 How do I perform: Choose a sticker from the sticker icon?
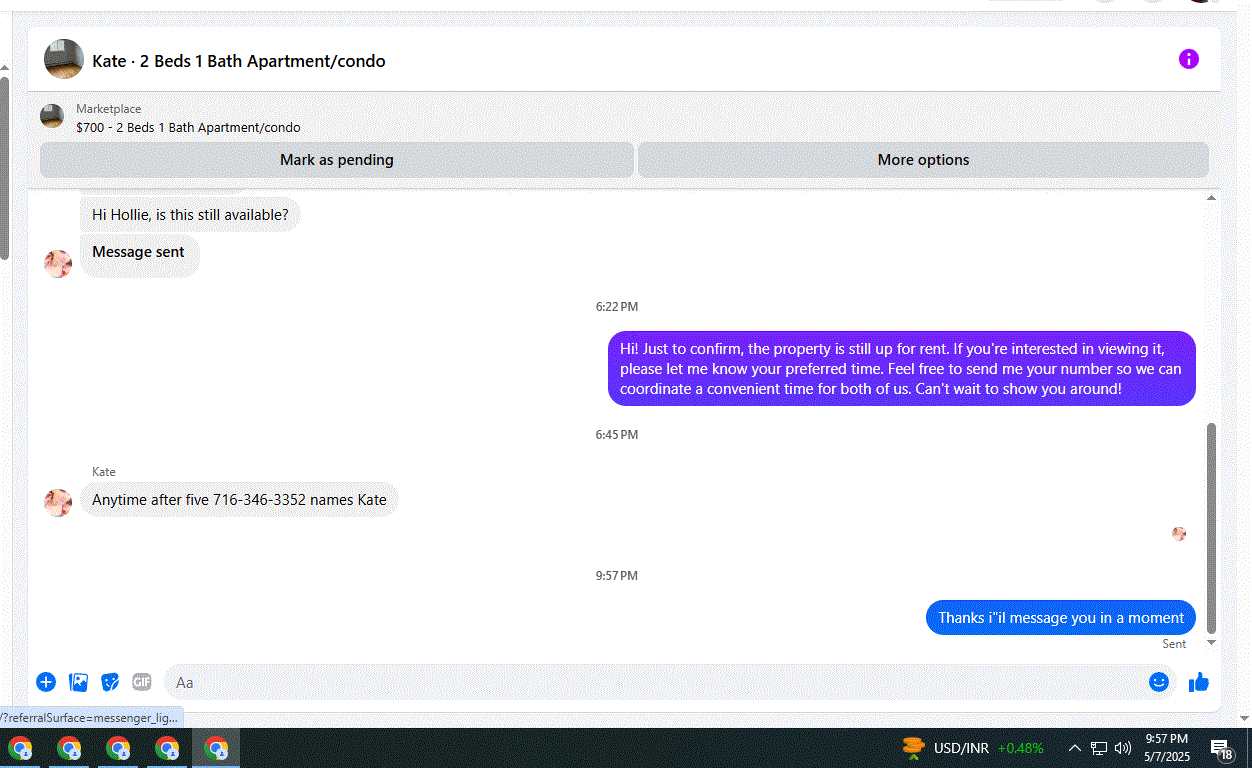[110, 682]
